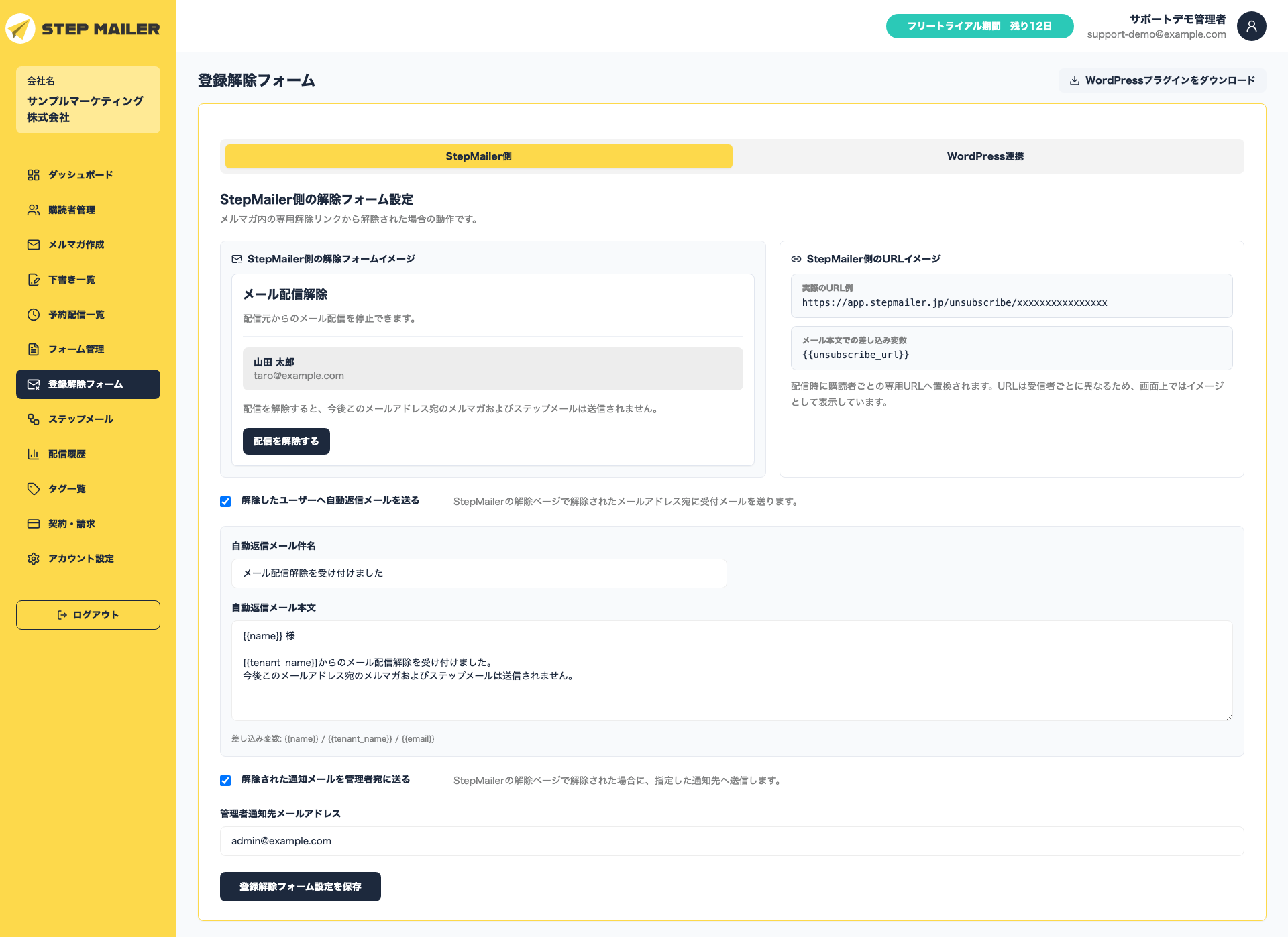The image size is (1288, 937).
Task: Click the 登録解除フォーム page heading
Action: 256,80
